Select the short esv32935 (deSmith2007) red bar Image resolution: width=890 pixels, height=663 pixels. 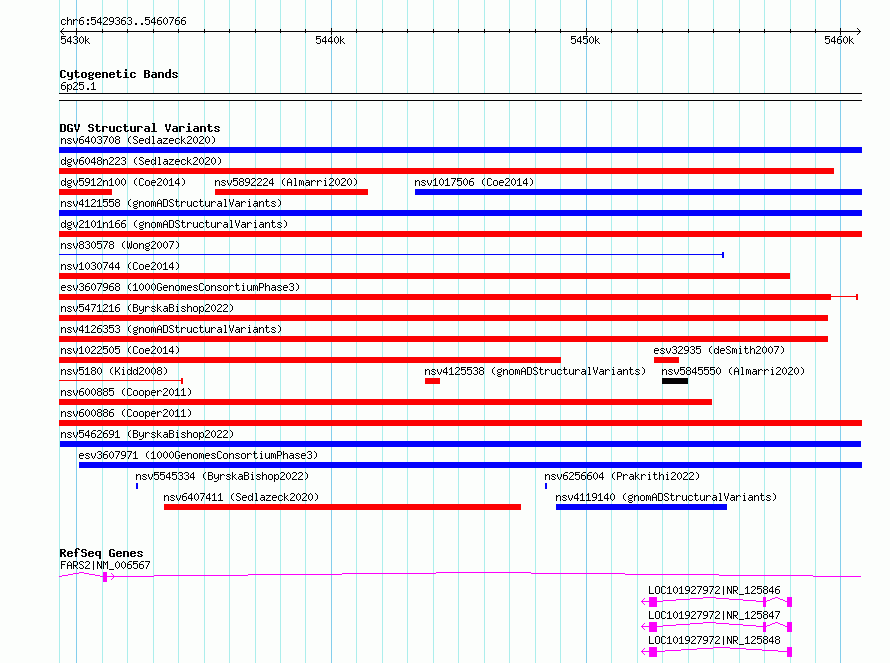pyautogui.click(x=666, y=360)
